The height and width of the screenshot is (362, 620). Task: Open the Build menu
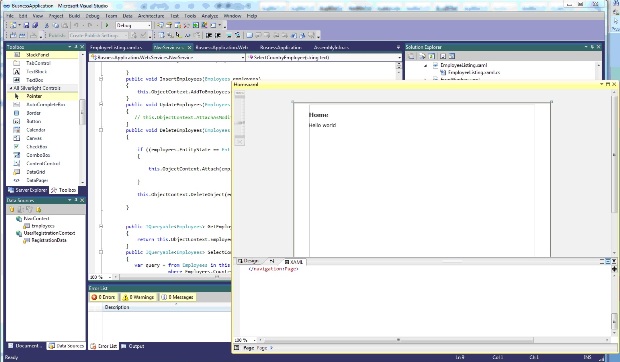[74, 16]
